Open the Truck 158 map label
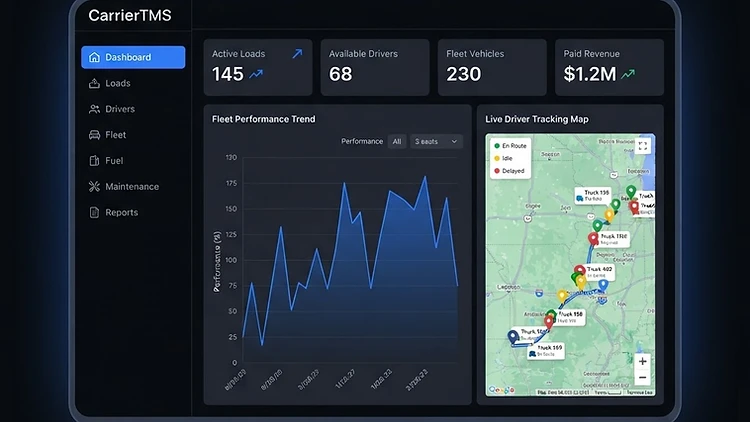 coord(571,317)
